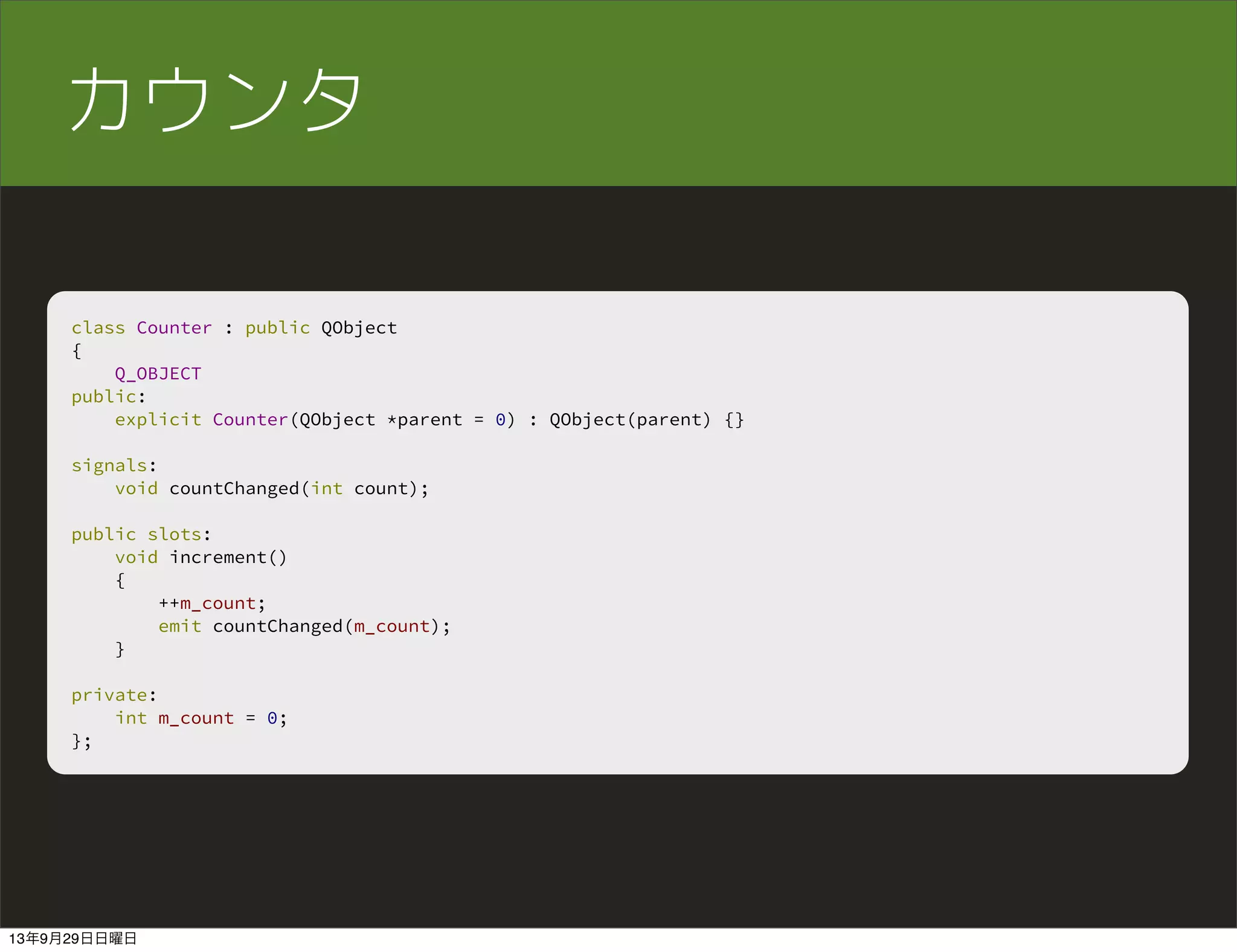This screenshot has width=1237, height=952.
Task: Select the line "class Counter : public QObject"
Action: 234,328
